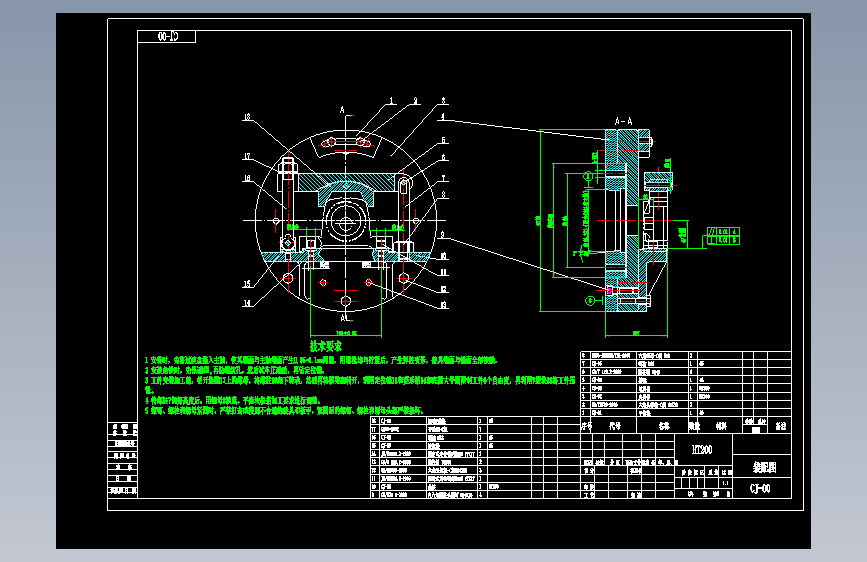Select part callout number 6
Image resolution: width=867 pixels, height=562 pixels.
[x=443, y=158]
